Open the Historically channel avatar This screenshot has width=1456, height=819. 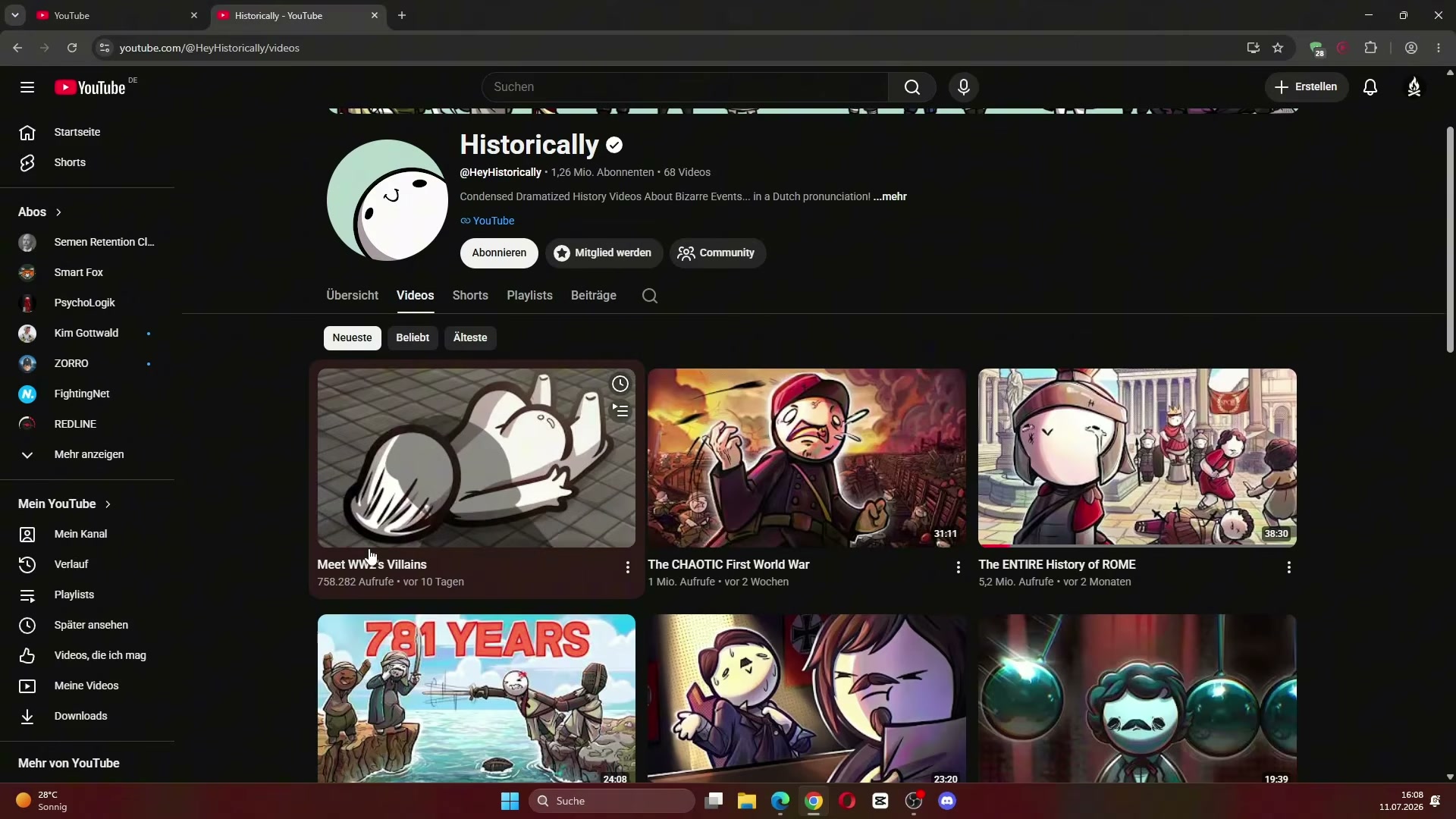point(388,200)
